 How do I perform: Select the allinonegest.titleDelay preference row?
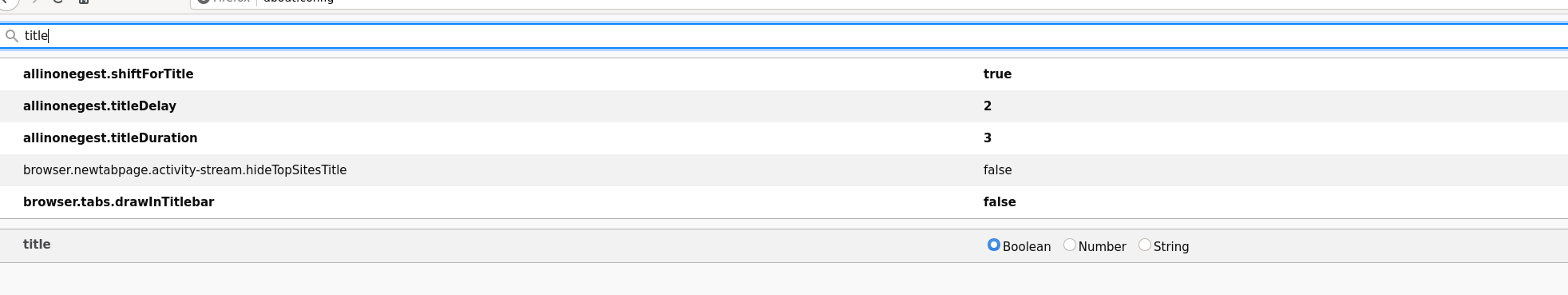784,106
